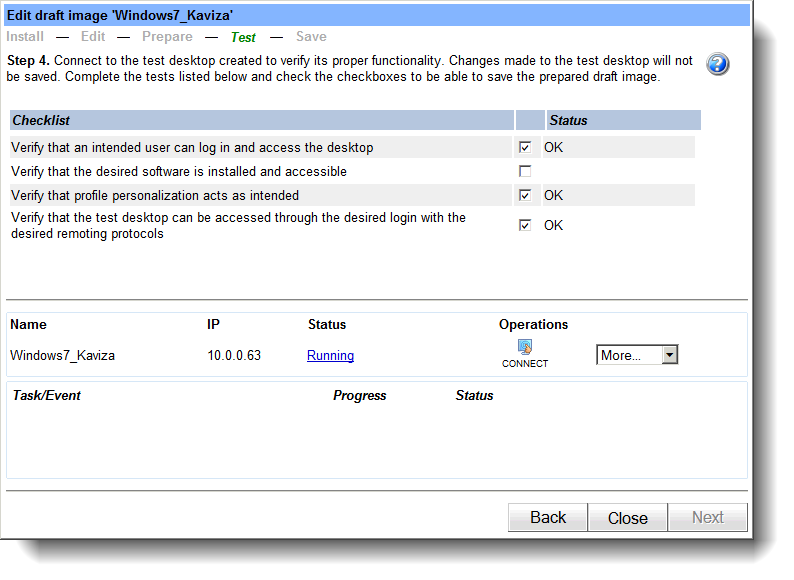Viewport: 794px width, 580px height.
Task: Click the Checklist column header
Action: pos(41,121)
